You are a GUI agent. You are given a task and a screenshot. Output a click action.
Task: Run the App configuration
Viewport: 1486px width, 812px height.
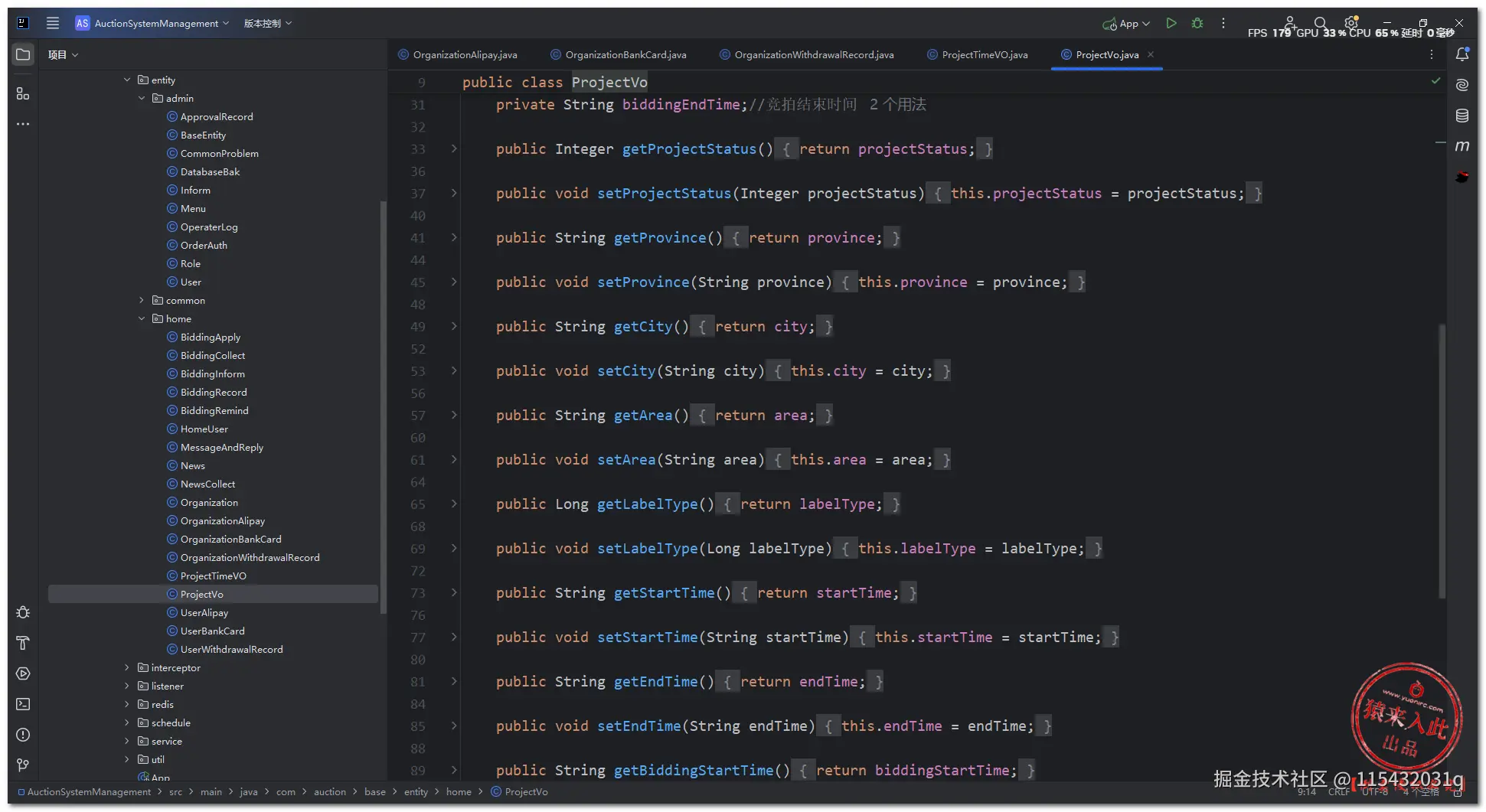[1171, 23]
